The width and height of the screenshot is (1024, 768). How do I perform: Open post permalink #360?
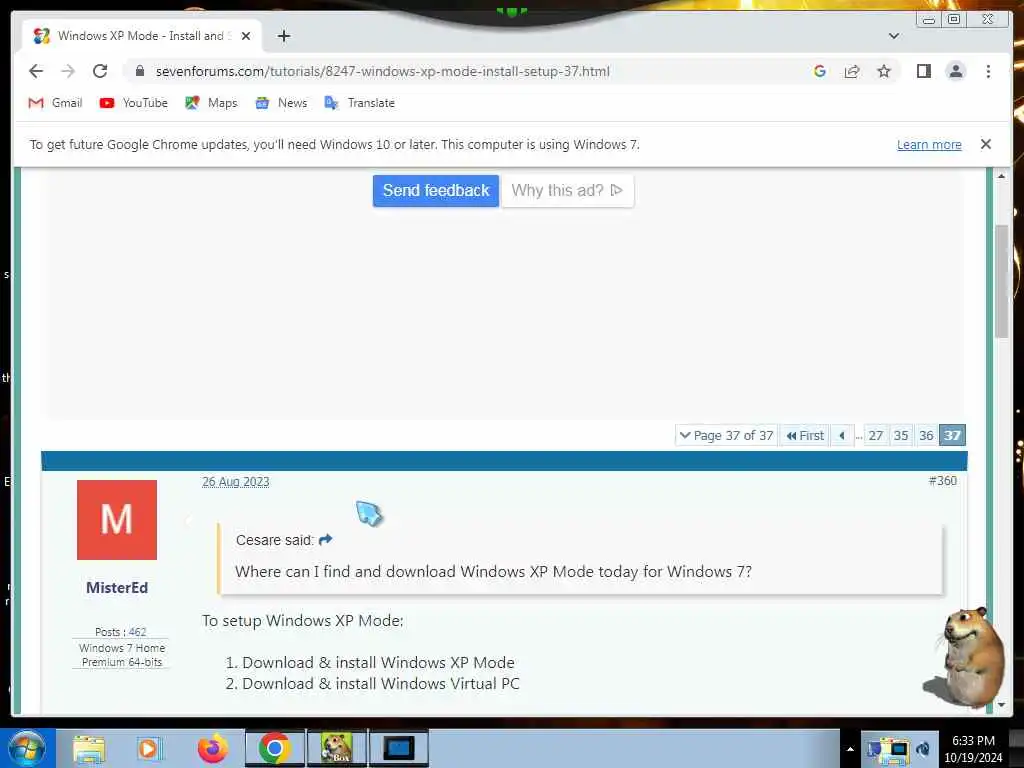click(x=942, y=481)
